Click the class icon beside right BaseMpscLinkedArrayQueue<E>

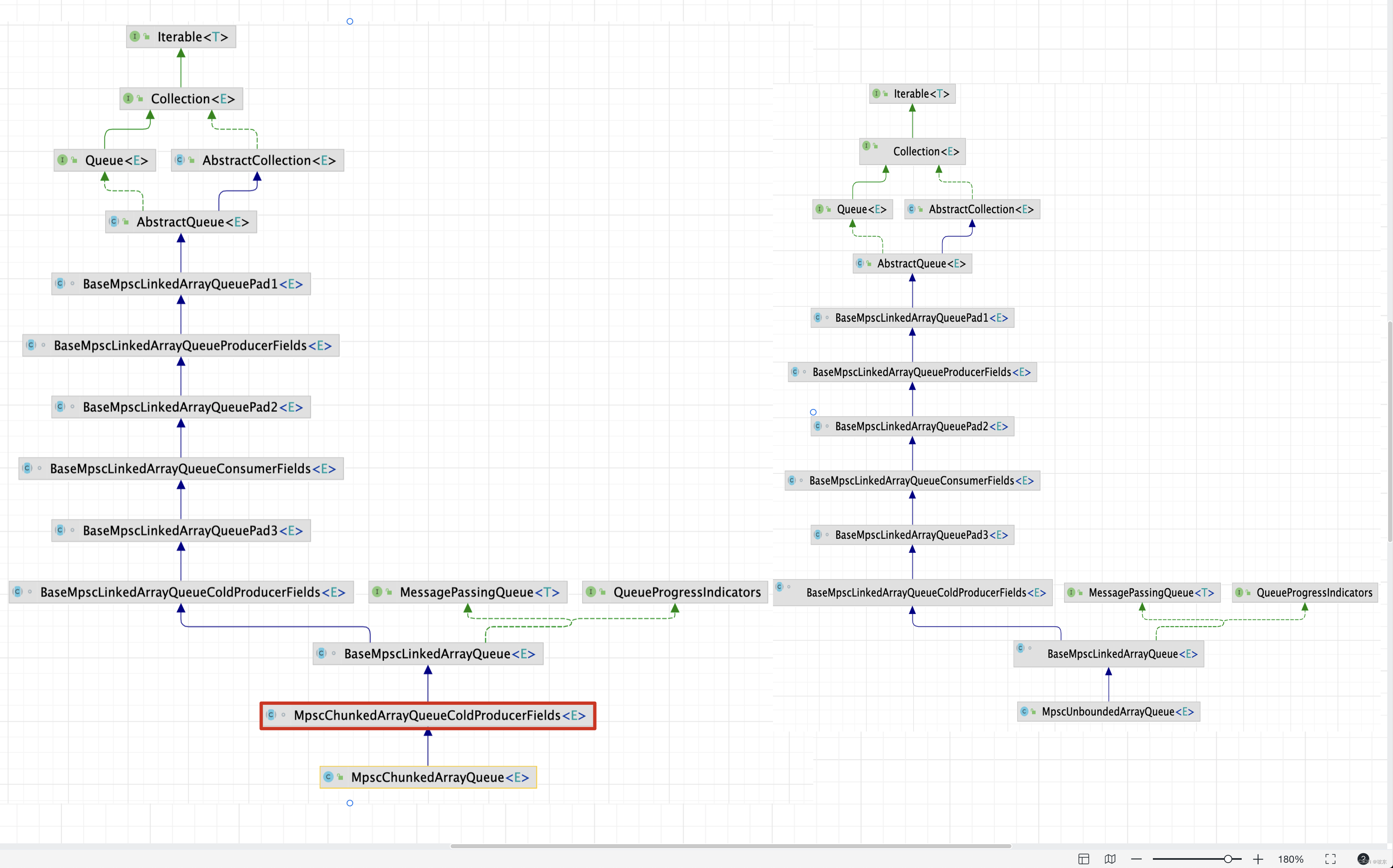pos(1020,648)
